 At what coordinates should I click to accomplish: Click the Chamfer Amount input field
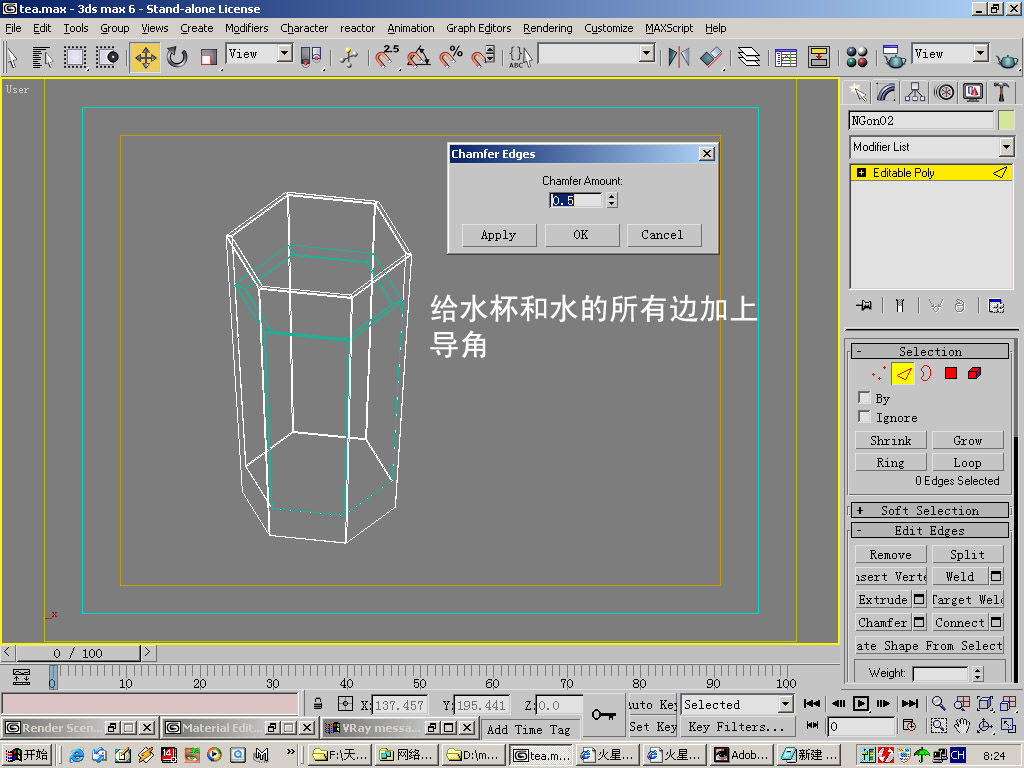click(x=575, y=200)
